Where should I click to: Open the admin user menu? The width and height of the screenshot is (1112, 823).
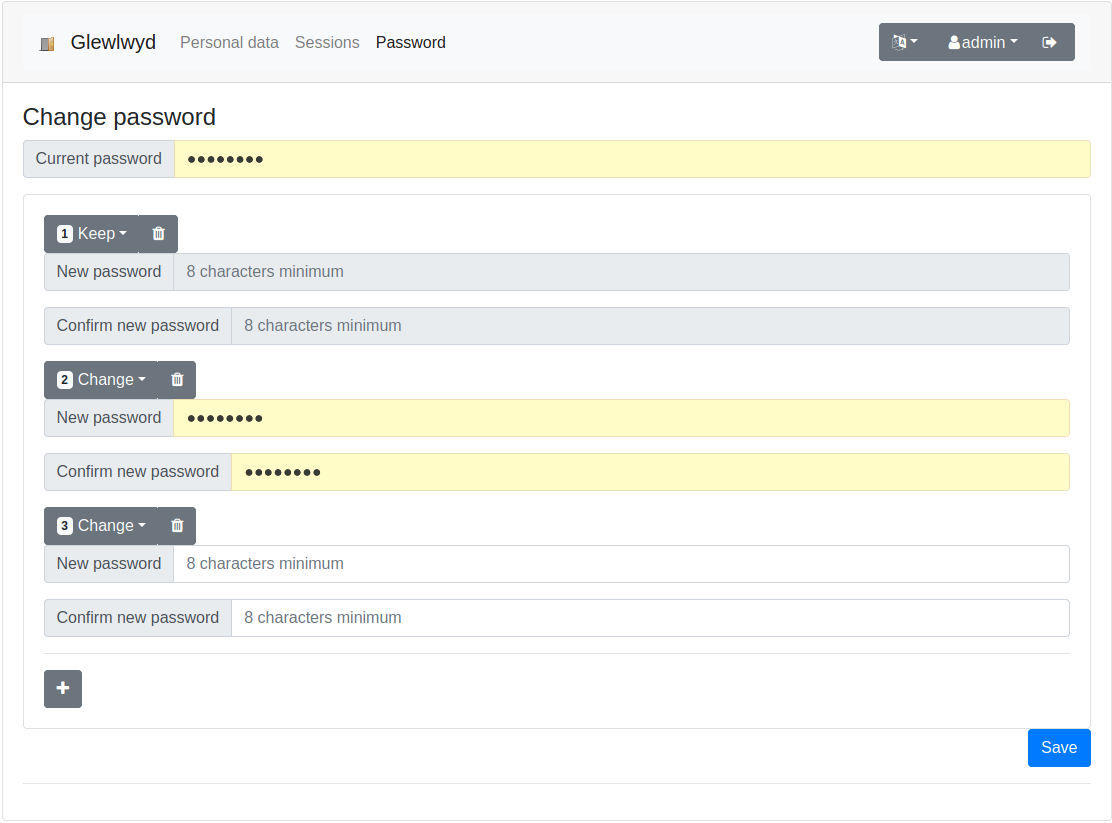[982, 43]
